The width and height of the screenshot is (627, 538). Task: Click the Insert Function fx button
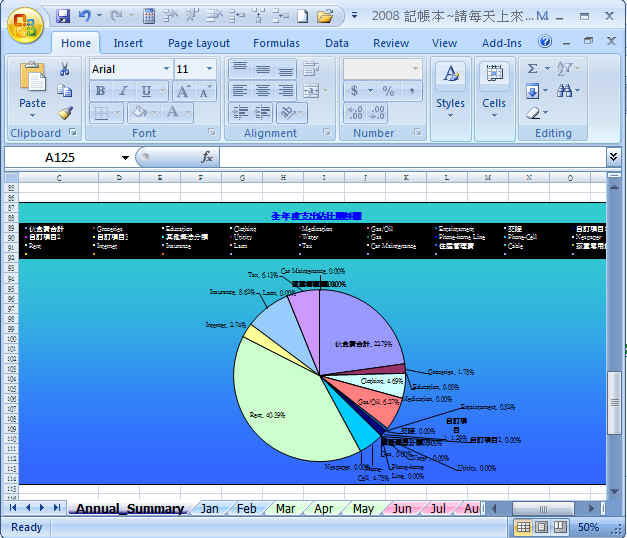[207, 157]
